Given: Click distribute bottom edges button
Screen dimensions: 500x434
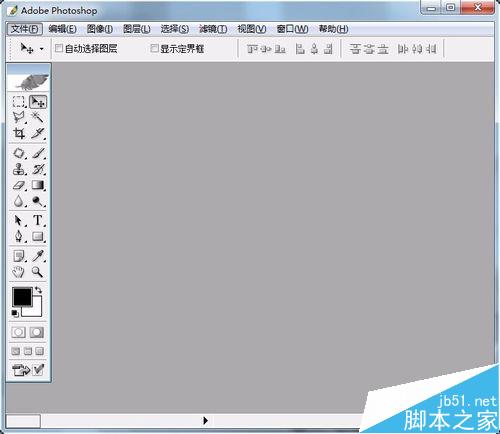Looking at the screenshot, I should (383, 49).
